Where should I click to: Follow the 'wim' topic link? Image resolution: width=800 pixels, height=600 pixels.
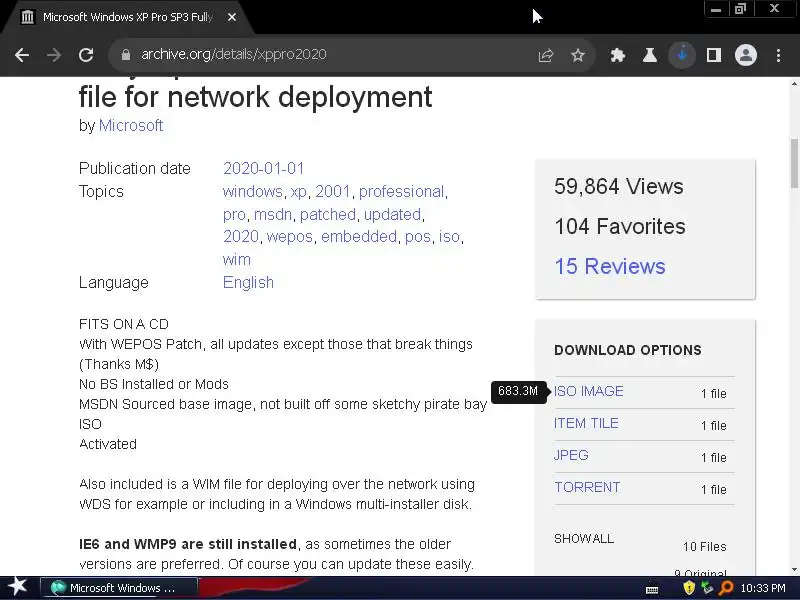coord(237,260)
